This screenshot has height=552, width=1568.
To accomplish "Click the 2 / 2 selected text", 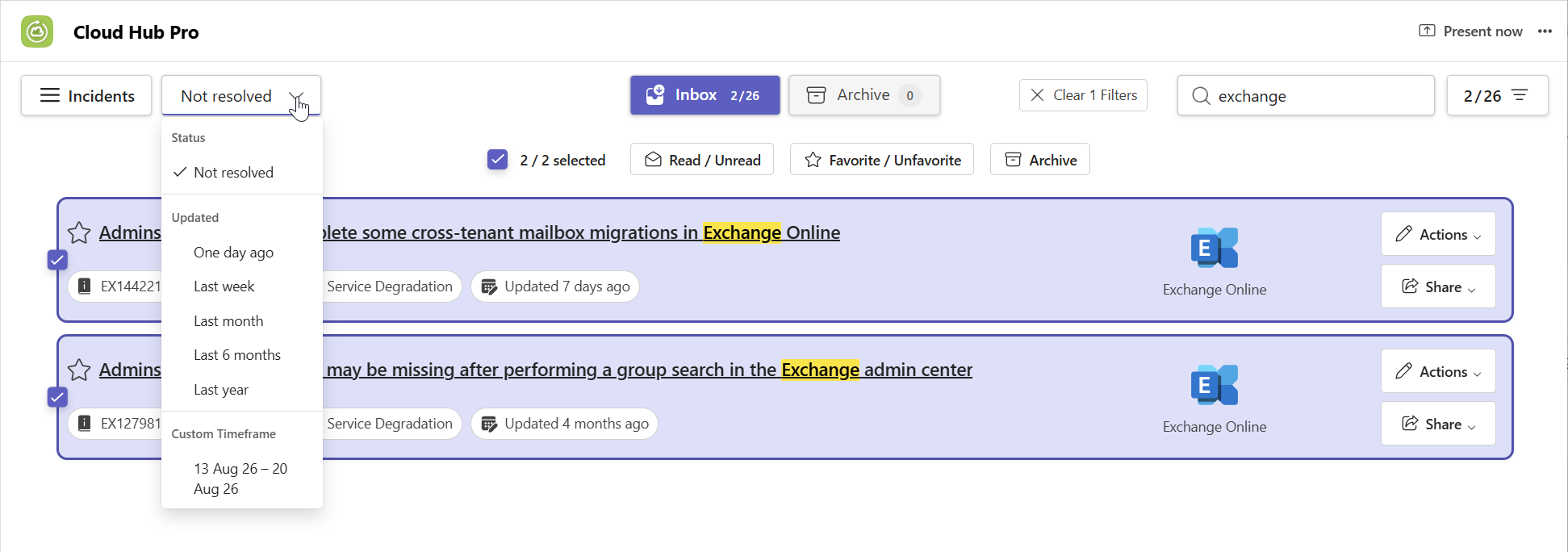I will click(x=562, y=160).
